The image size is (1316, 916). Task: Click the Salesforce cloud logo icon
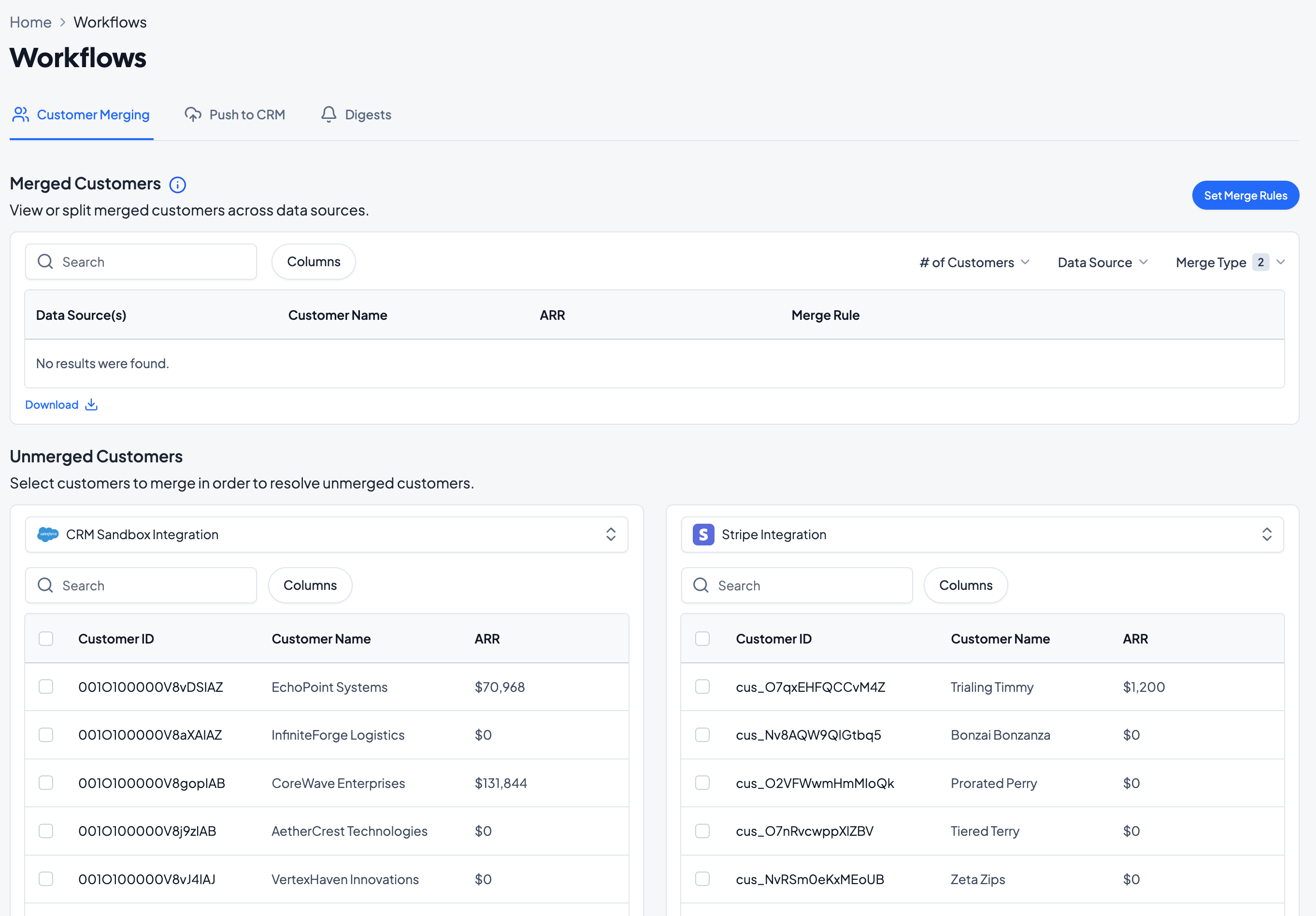point(47,534)
